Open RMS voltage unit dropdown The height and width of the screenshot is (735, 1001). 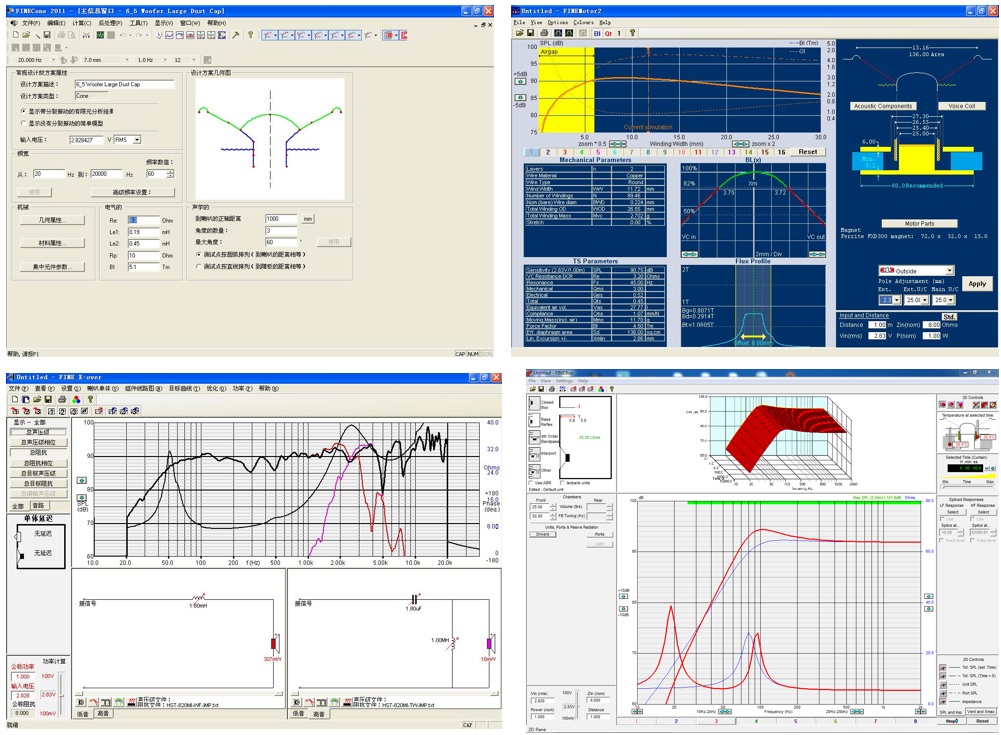137,139
